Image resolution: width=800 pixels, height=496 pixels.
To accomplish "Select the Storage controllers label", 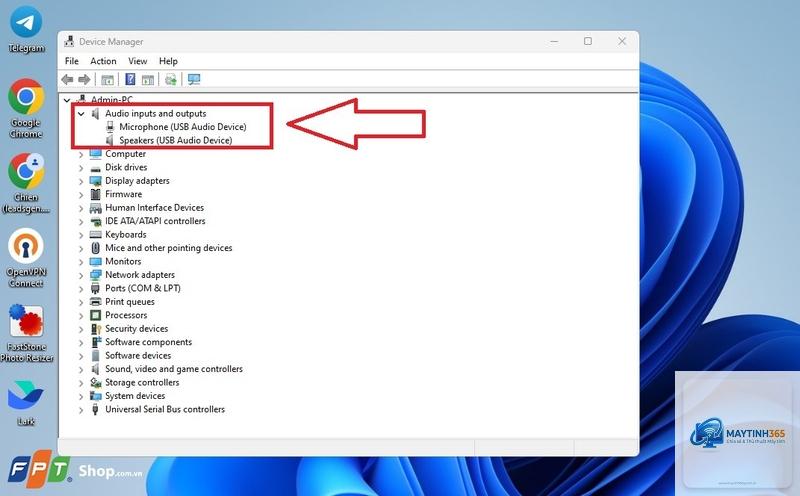I will [142, 382].
